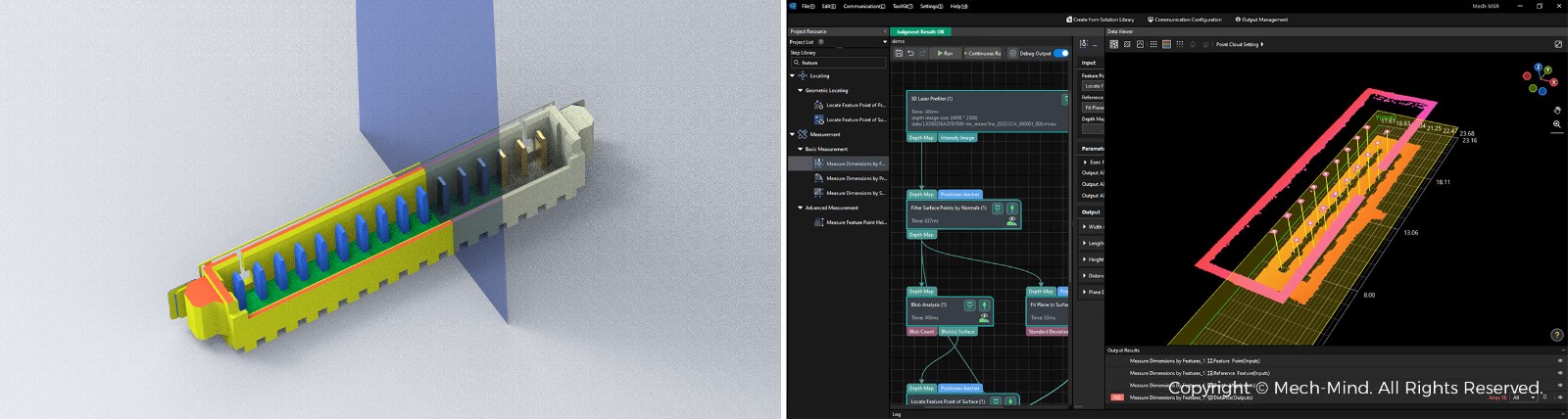Run the Blob Analysis step
1568x419 pixels.
point(984,304)
